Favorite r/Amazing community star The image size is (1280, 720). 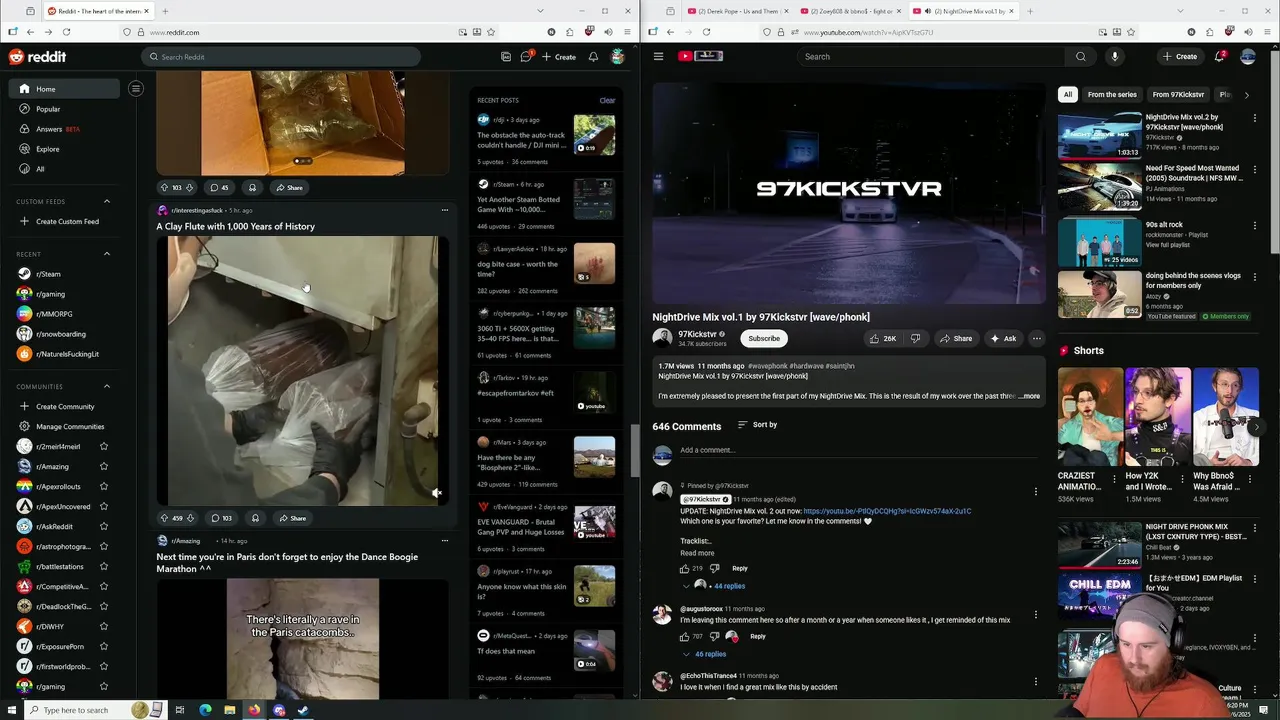pos(103,466)
